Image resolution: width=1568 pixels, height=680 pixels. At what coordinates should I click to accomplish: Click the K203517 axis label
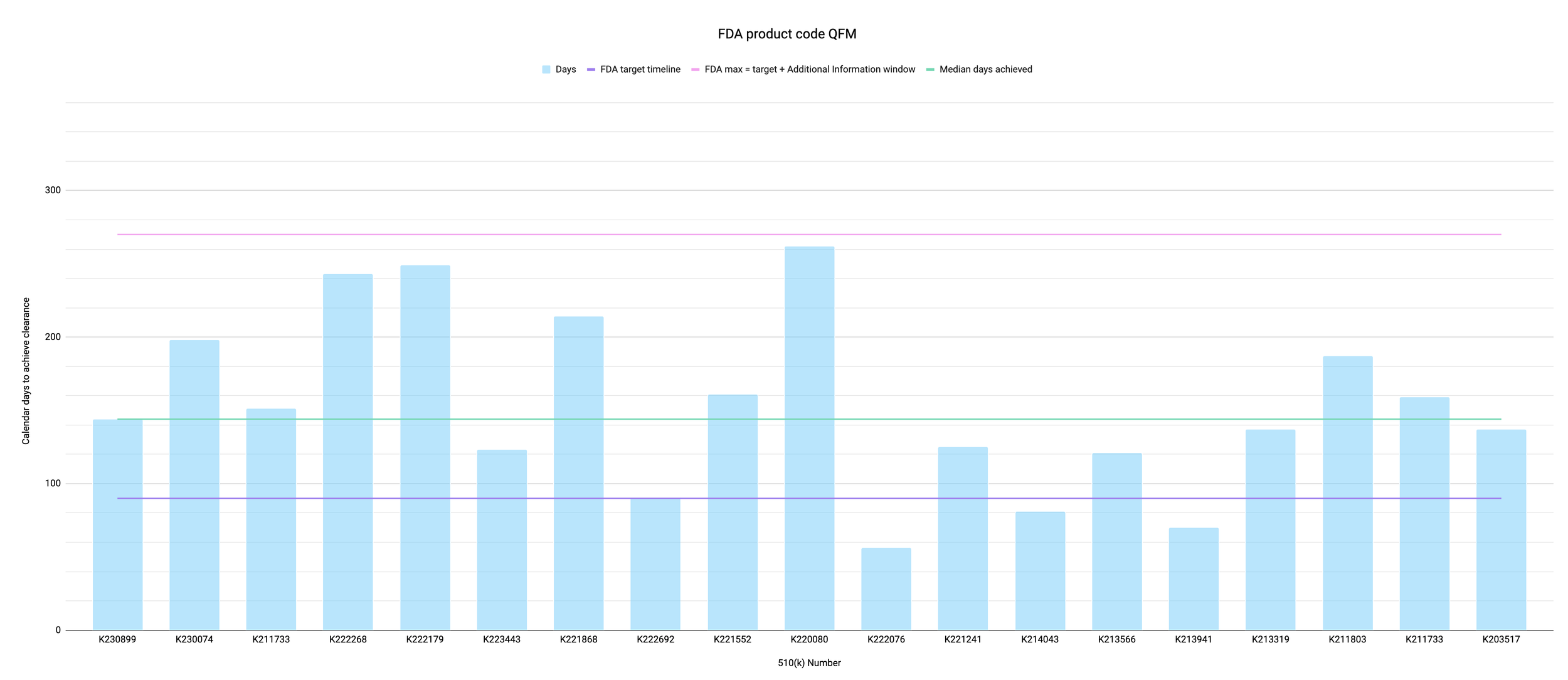(x=1501, y=640)
